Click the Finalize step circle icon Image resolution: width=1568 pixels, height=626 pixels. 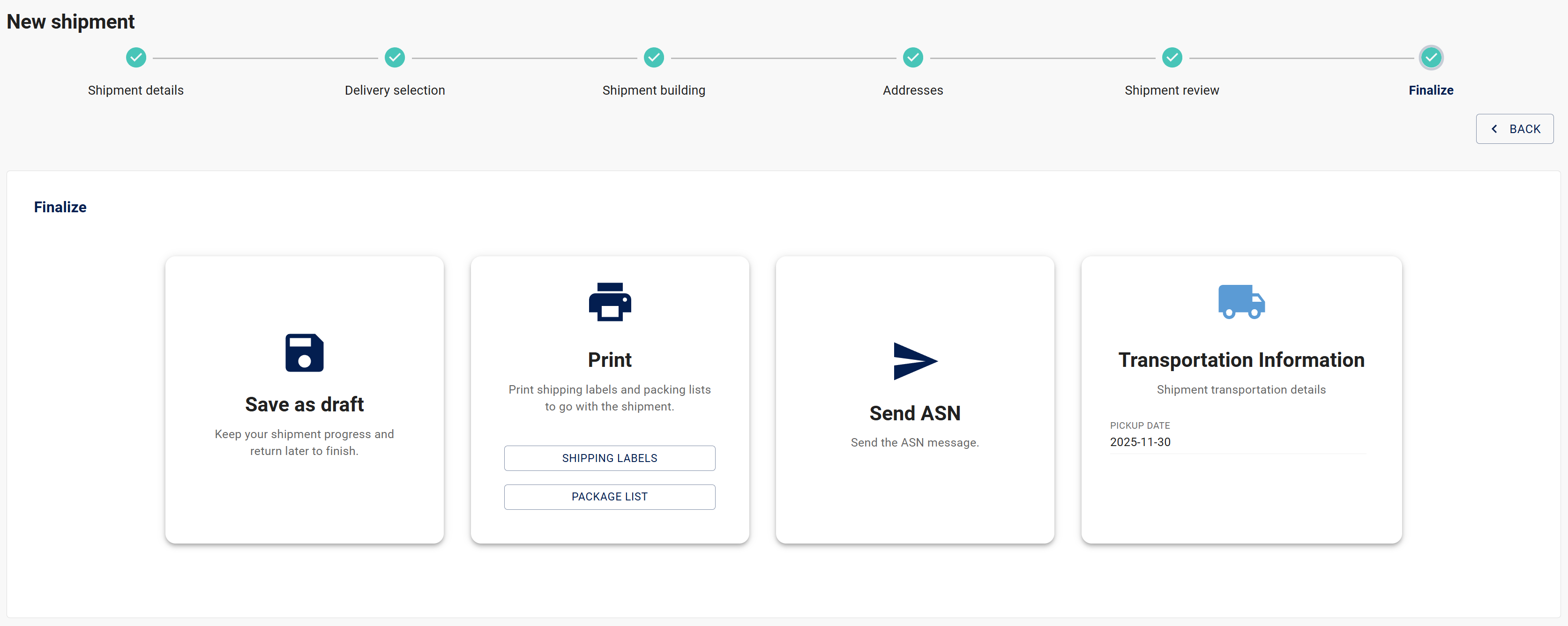[x=1430, y=58]
